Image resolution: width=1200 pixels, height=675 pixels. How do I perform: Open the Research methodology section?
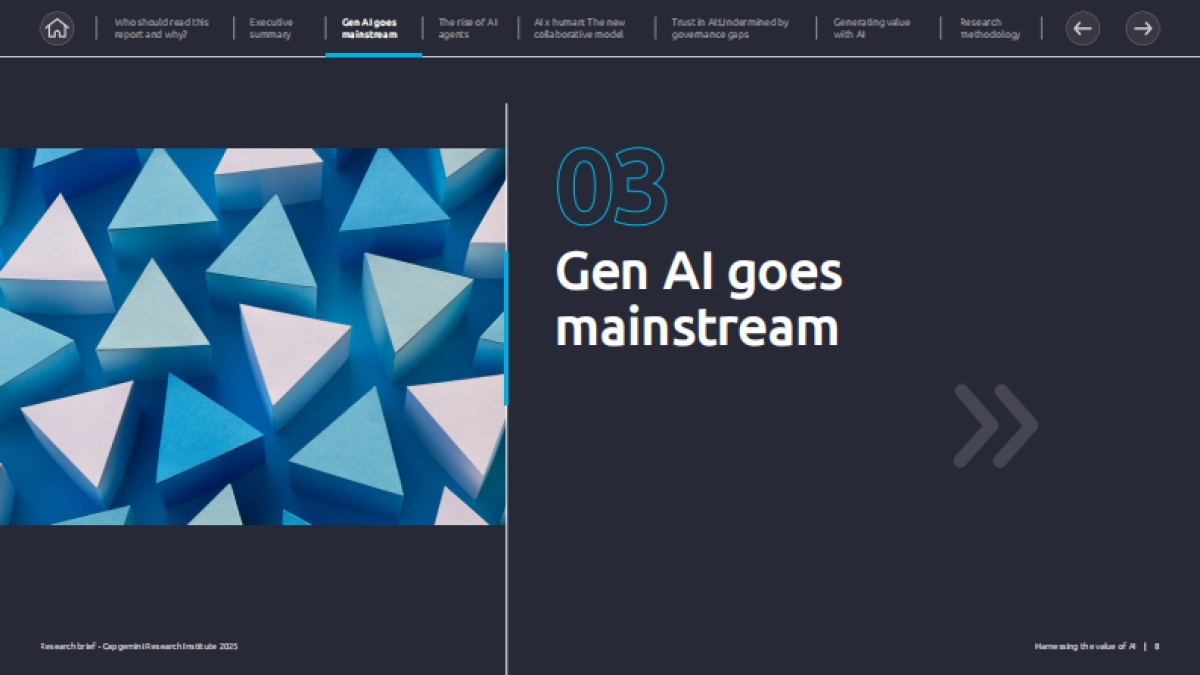click(x=989, y=28)
